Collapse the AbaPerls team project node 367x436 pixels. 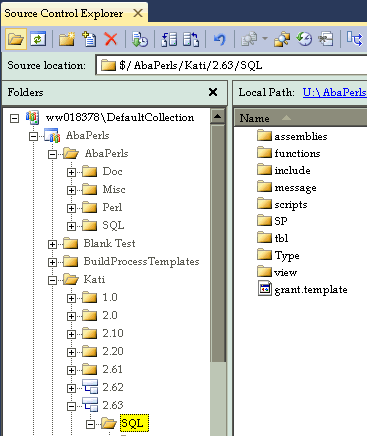point(33,136)
